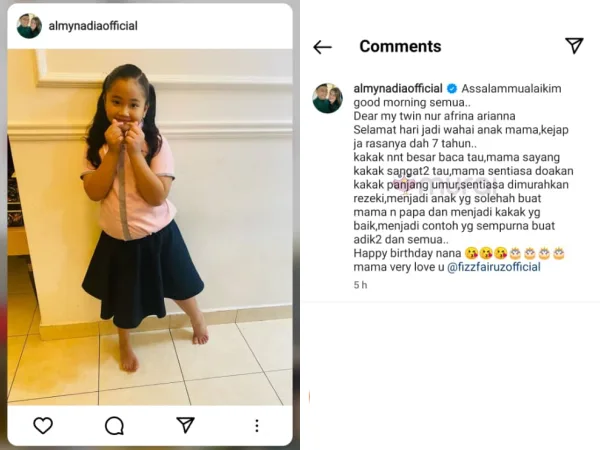Go back using the arrow beside Comments
Screen dimensions: 600x450
(x=322, y=47)
